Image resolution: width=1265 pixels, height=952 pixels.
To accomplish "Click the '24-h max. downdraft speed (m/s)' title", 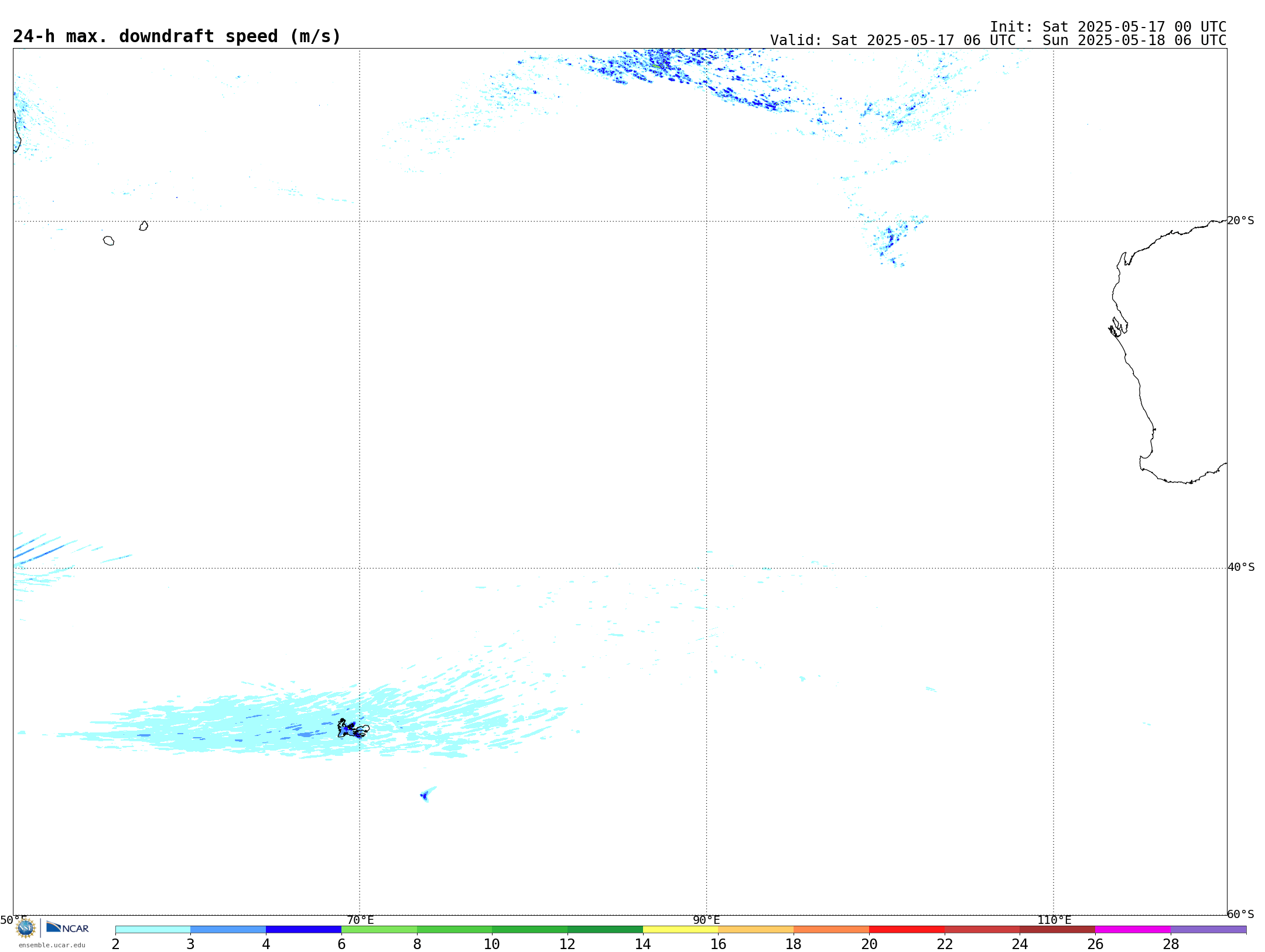I will [177, 36].
